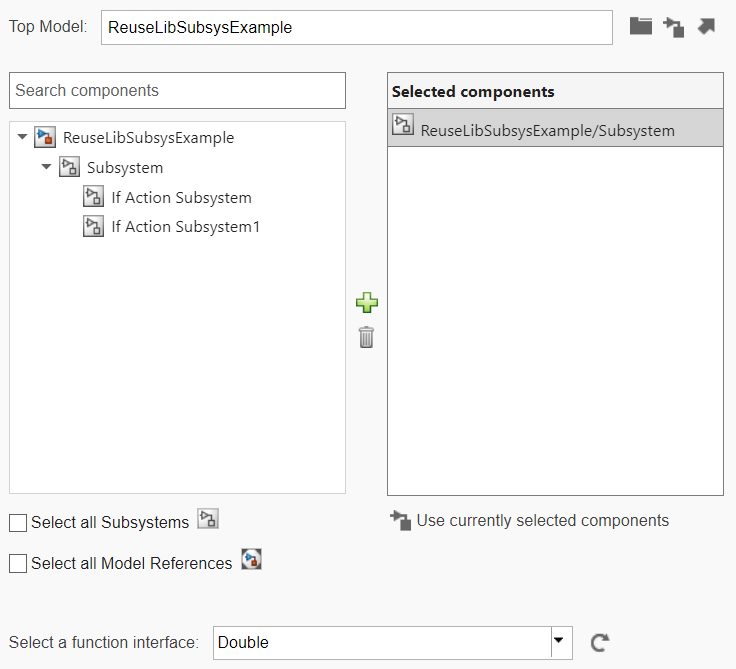Click the use-current-model icon beside Top Model
Screen dimensions: 736x669
click(x=674, y=27)
